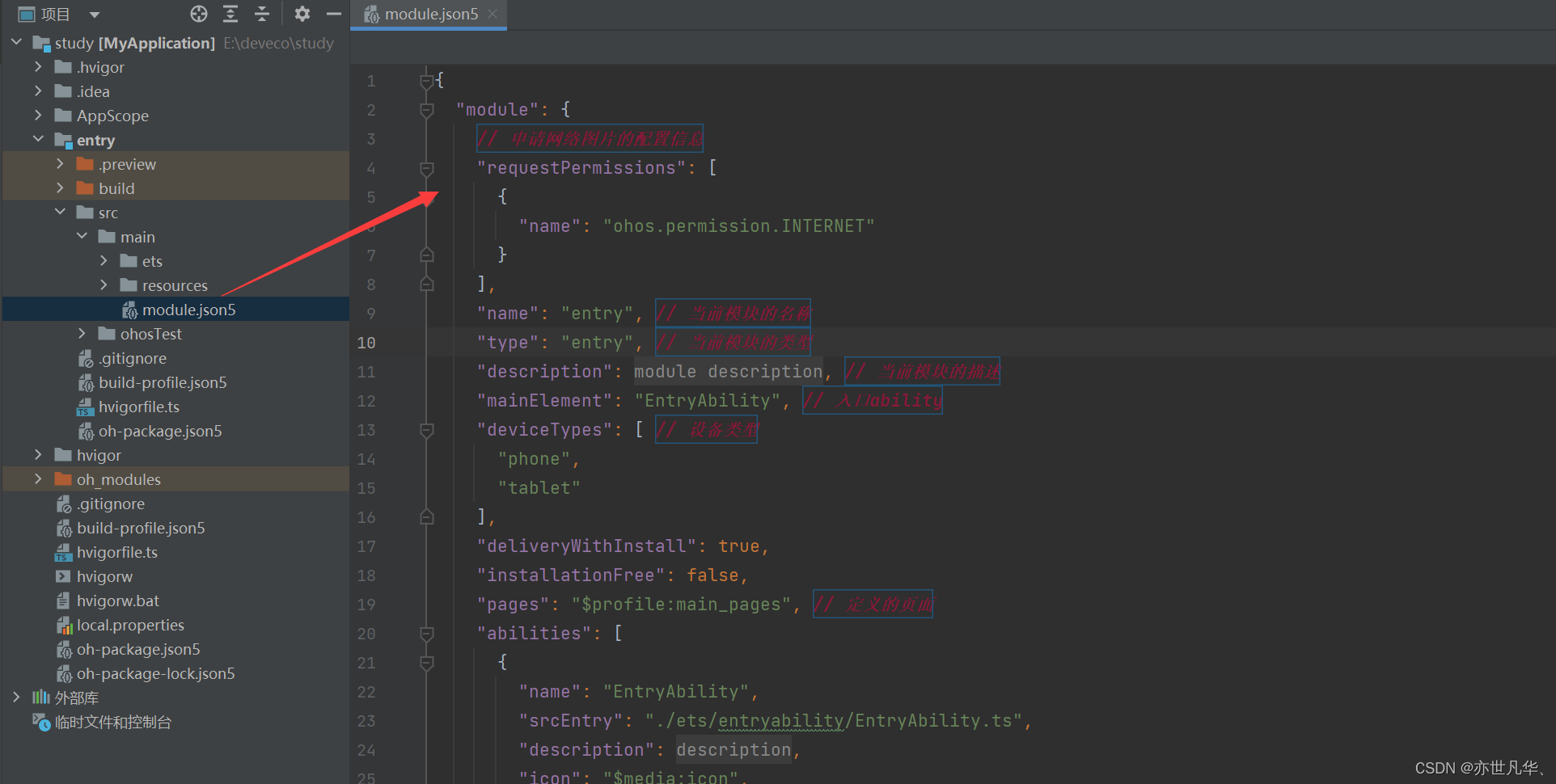This screenshot has height=784, width=1556.
Task: Expand the 外部库 external libraries node
Action: 16,698
